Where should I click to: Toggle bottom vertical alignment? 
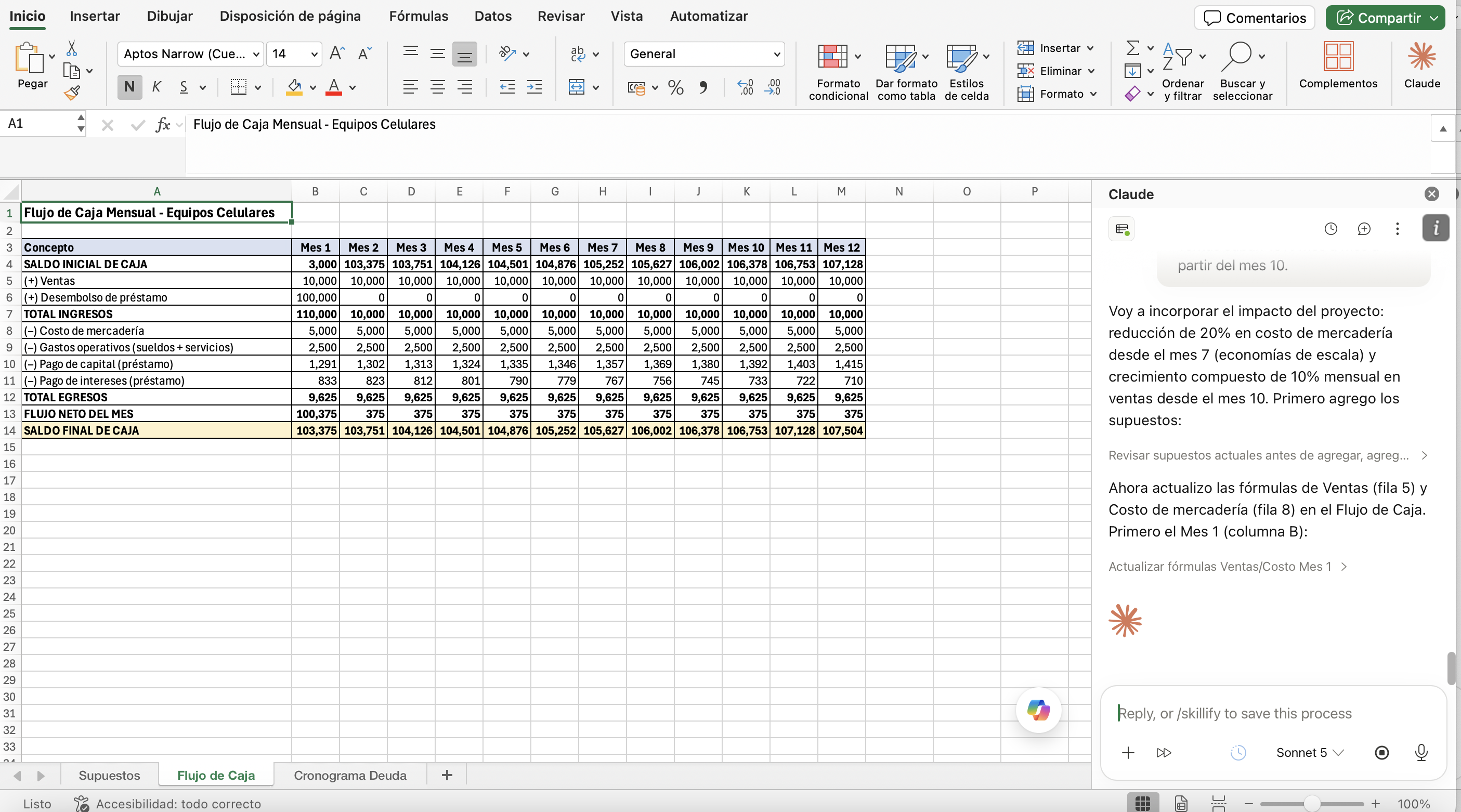tap(464, 54)
